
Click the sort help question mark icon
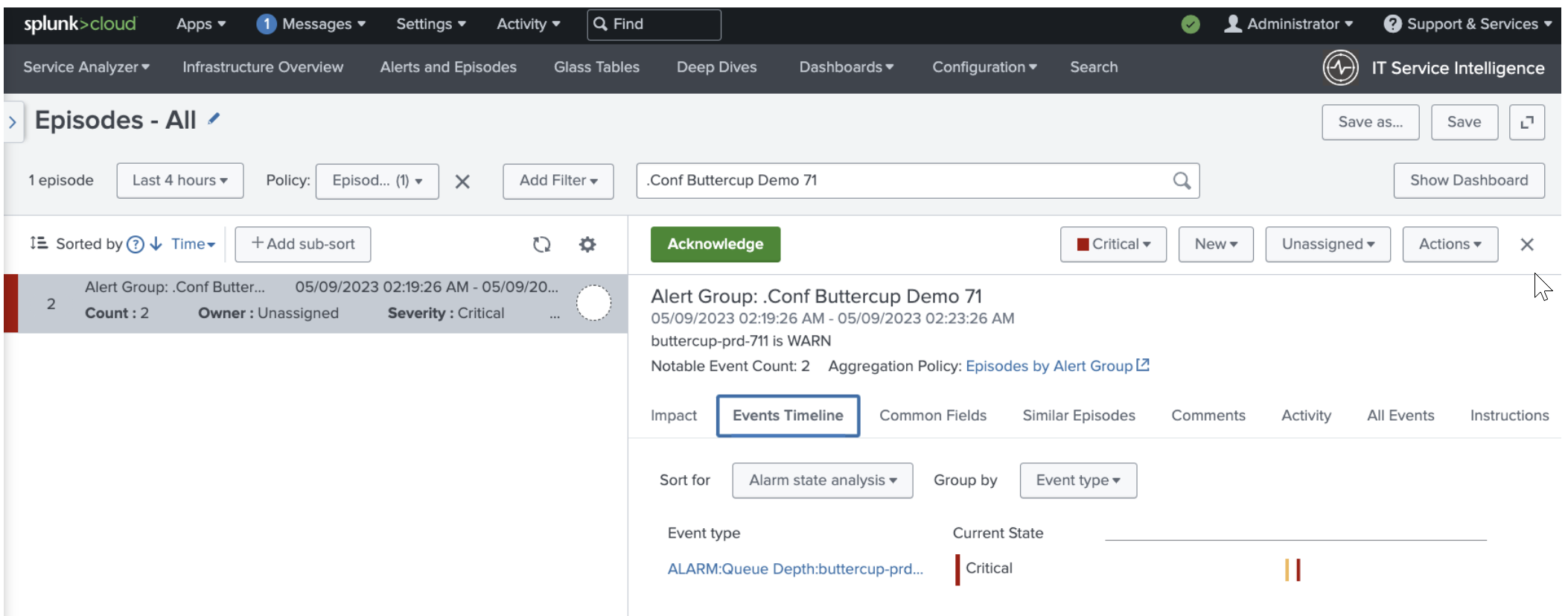point(136,244)
